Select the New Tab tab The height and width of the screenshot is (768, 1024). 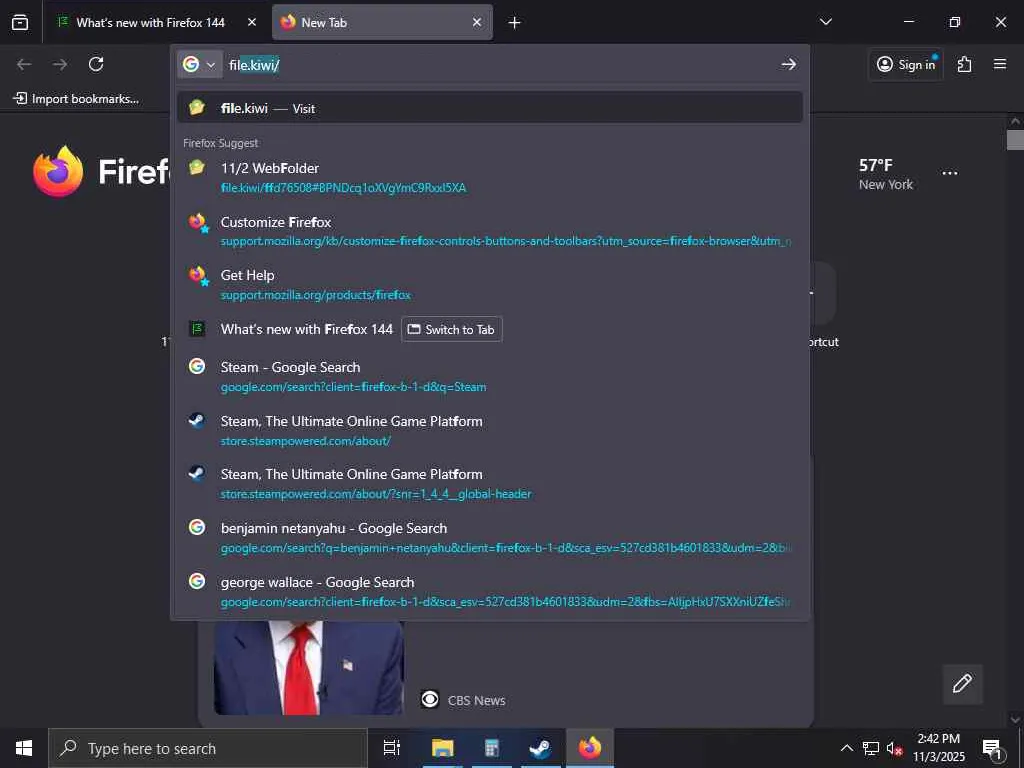pyautogui.click(x=382, y=22)
